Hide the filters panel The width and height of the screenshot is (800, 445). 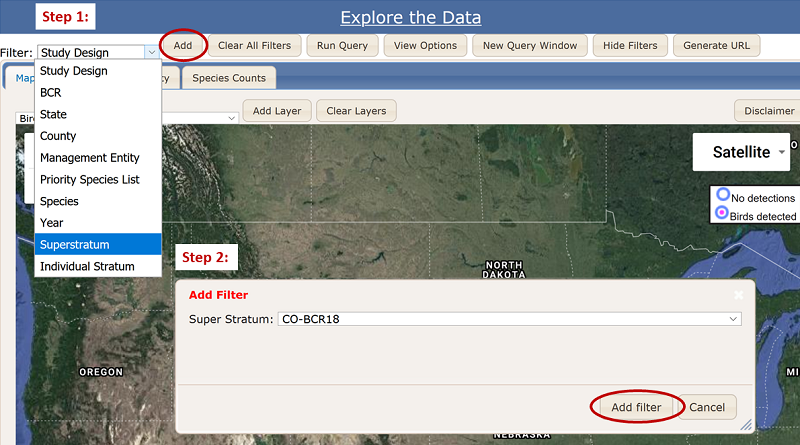(x=630, y=46)
